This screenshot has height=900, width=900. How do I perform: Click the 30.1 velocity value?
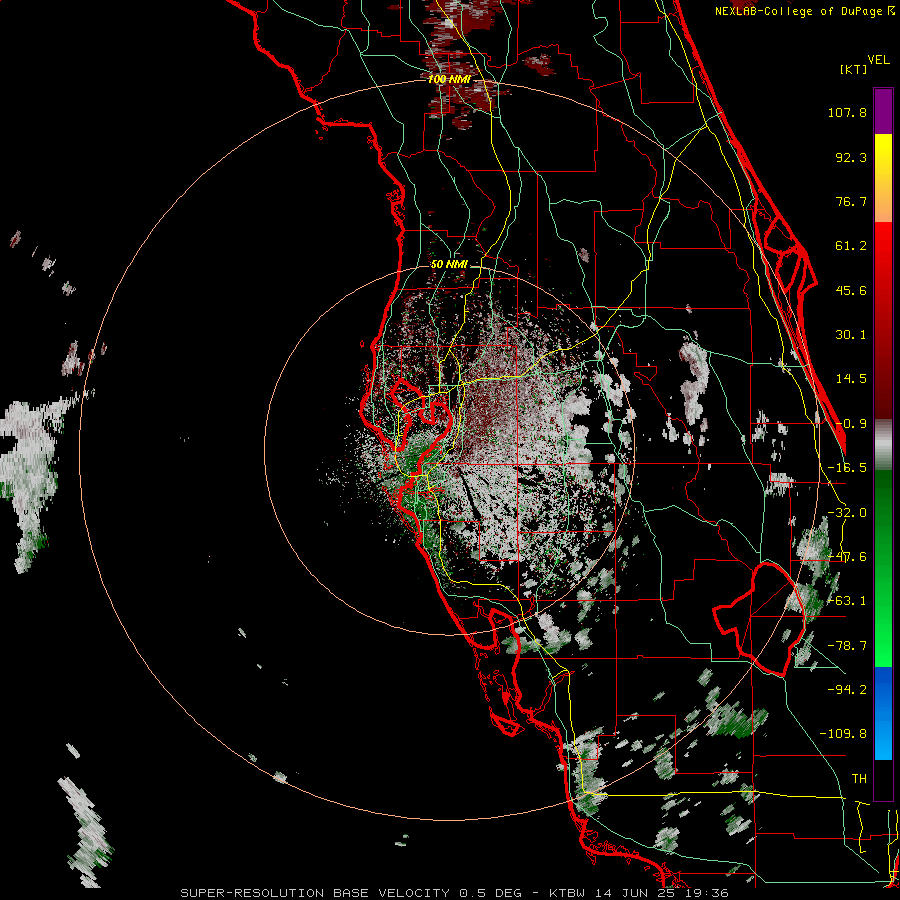pyautogui.click(x=851, y=335)
